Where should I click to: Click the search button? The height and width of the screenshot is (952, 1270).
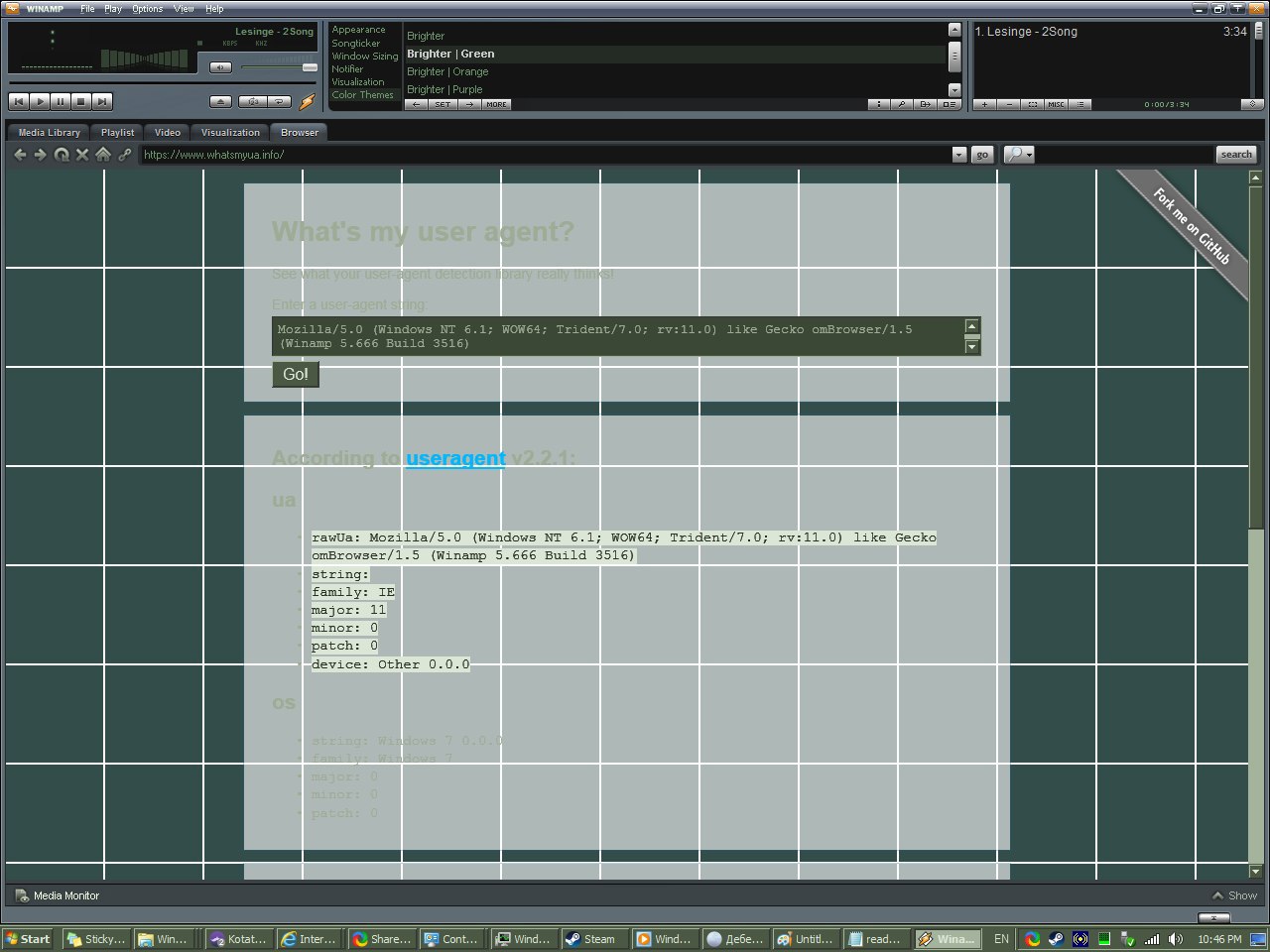click(x=1236, y=155)
